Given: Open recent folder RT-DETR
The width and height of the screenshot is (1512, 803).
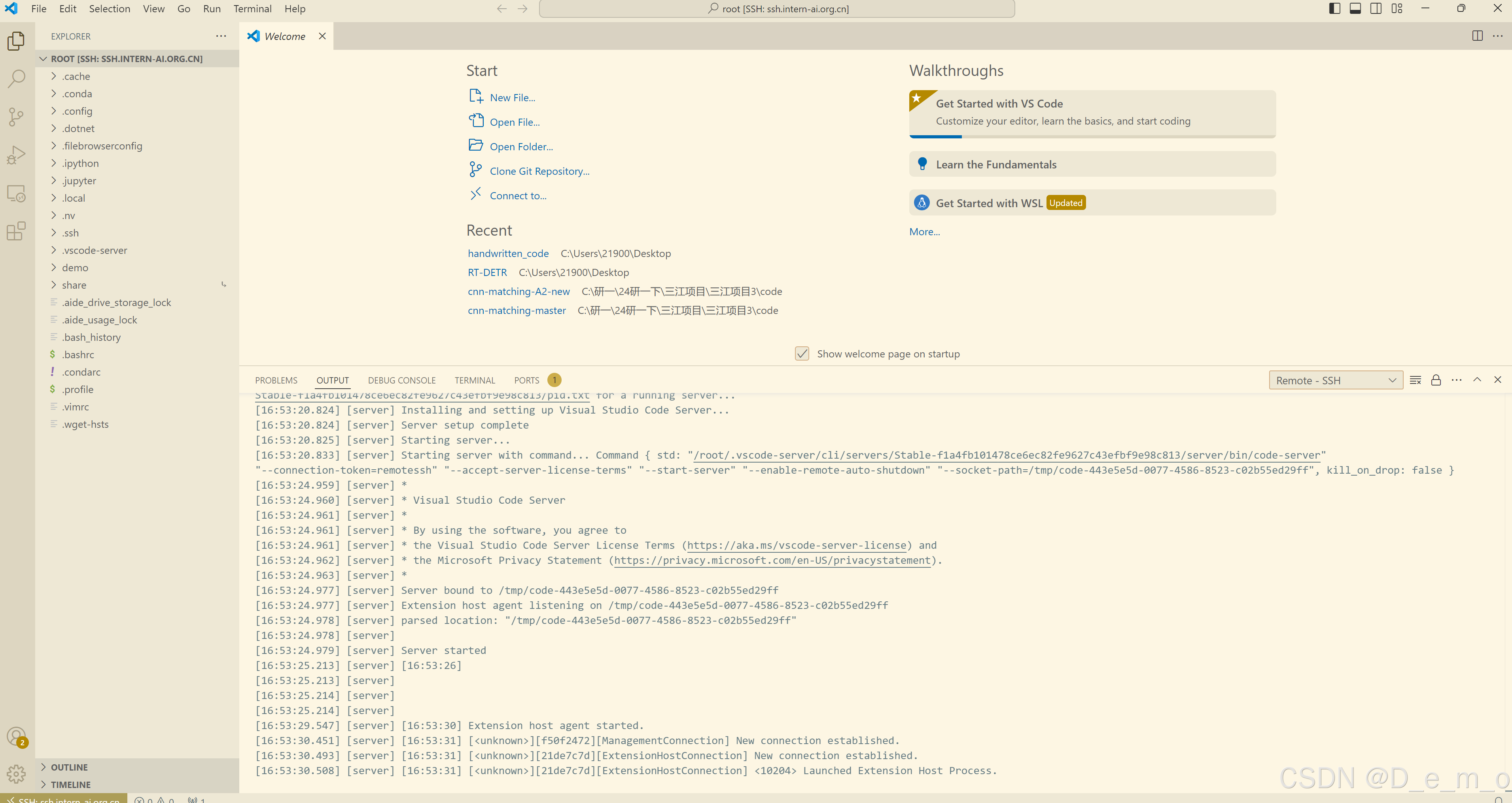Looking at the screenshot, I should [487, 272].
